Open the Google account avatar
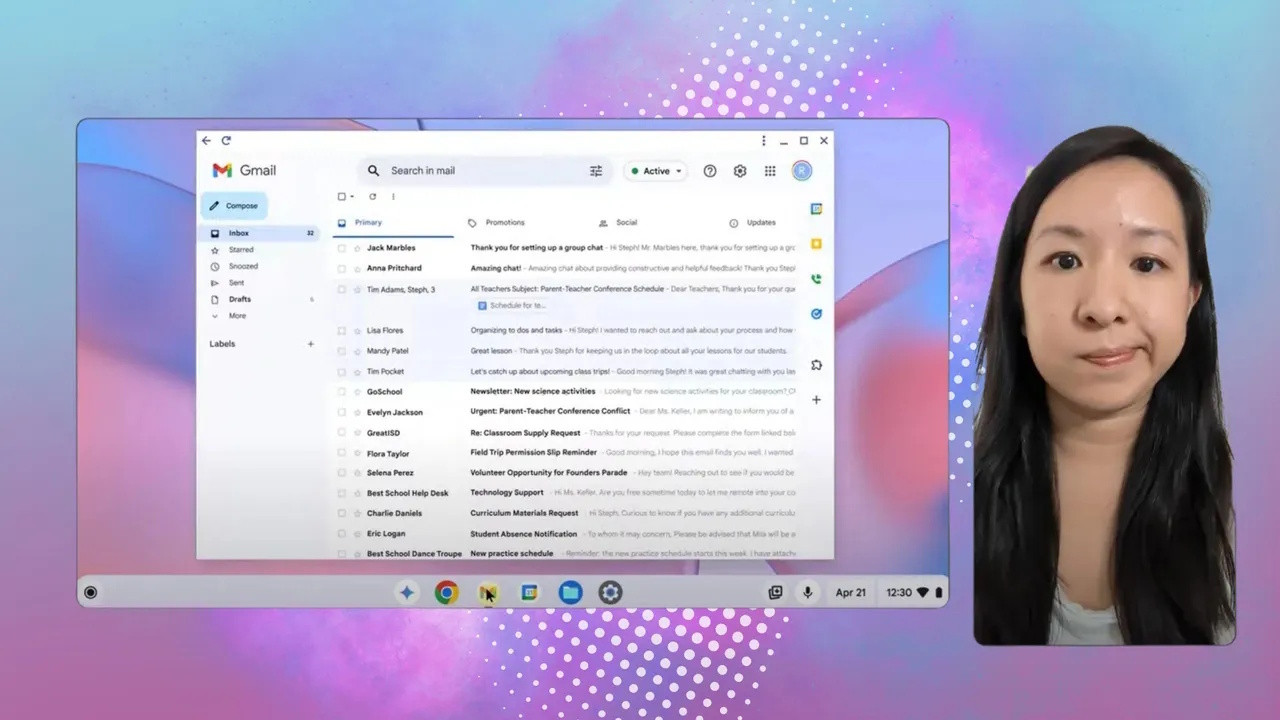The image size is (1280, 720). (802, 171)
